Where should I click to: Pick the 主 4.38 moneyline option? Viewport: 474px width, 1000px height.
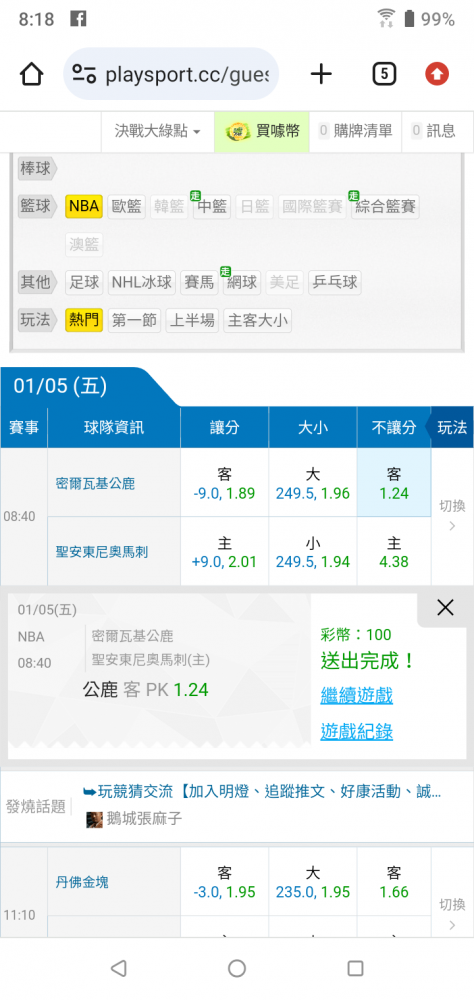[x=394, y=552]
